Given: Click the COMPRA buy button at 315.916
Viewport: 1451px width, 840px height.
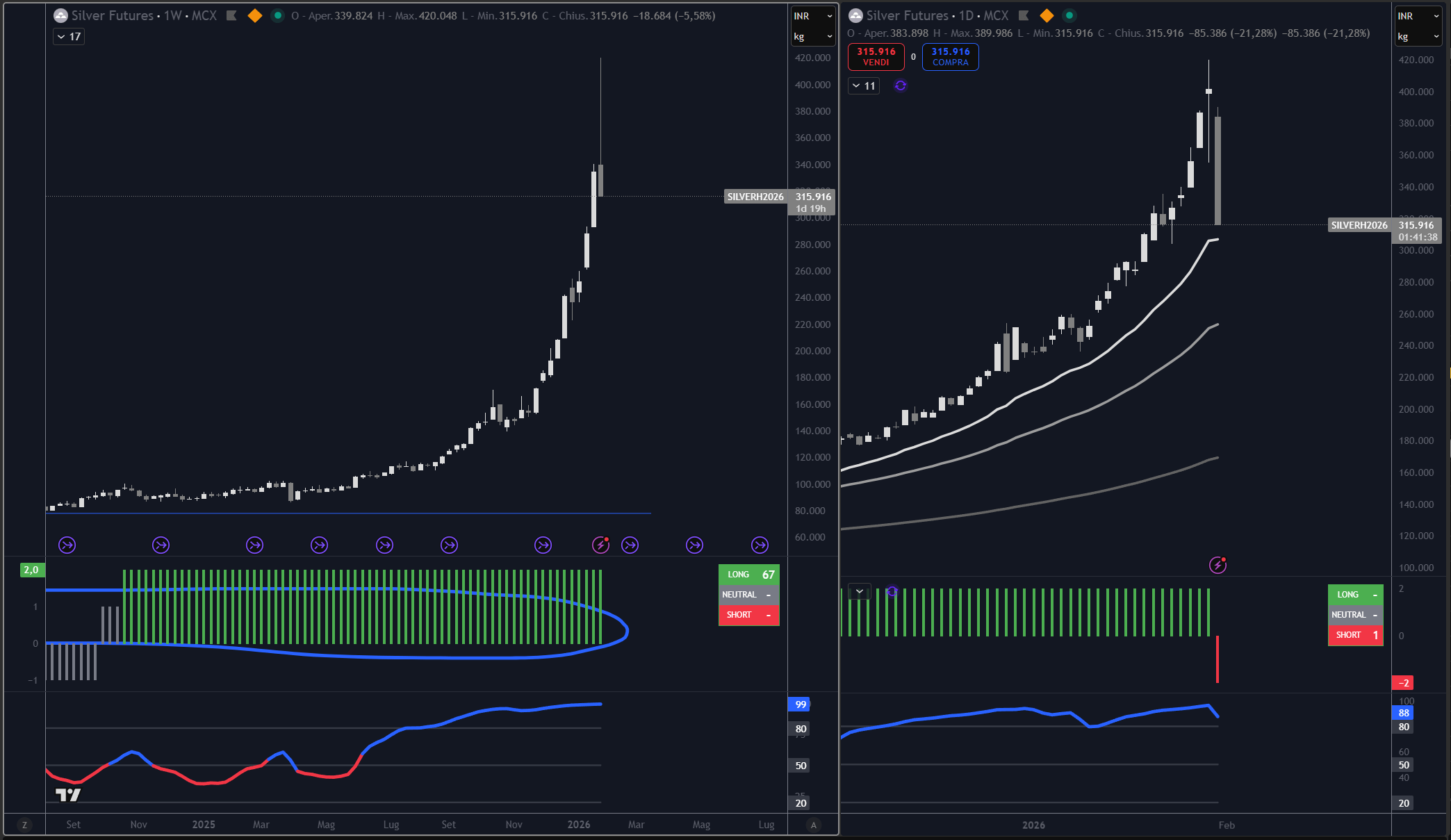Looking at the screenshot, I should [950, 57].
